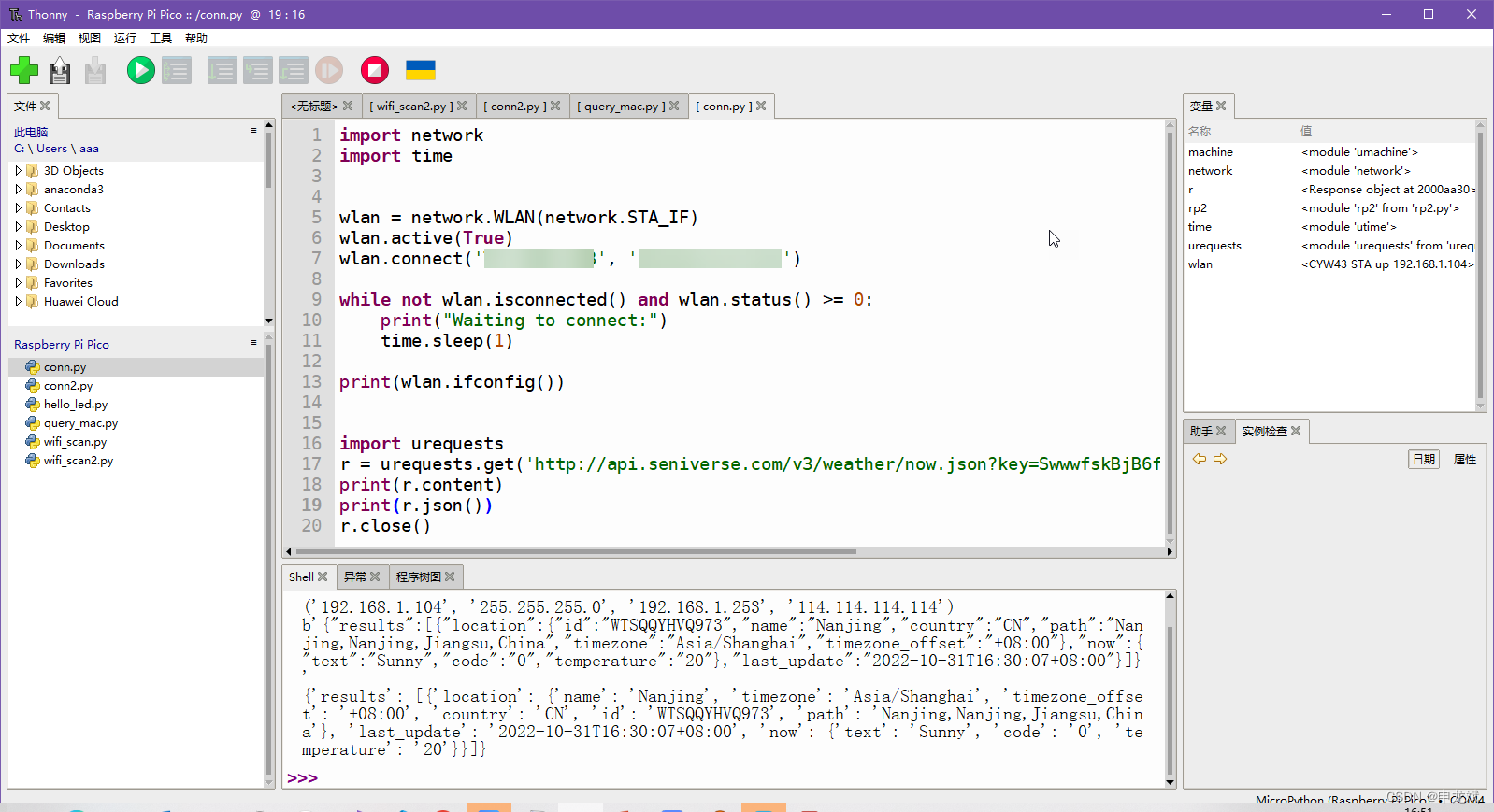Click the Raspberry Pi Pico files heading
1494x812 pixels.
62,344
